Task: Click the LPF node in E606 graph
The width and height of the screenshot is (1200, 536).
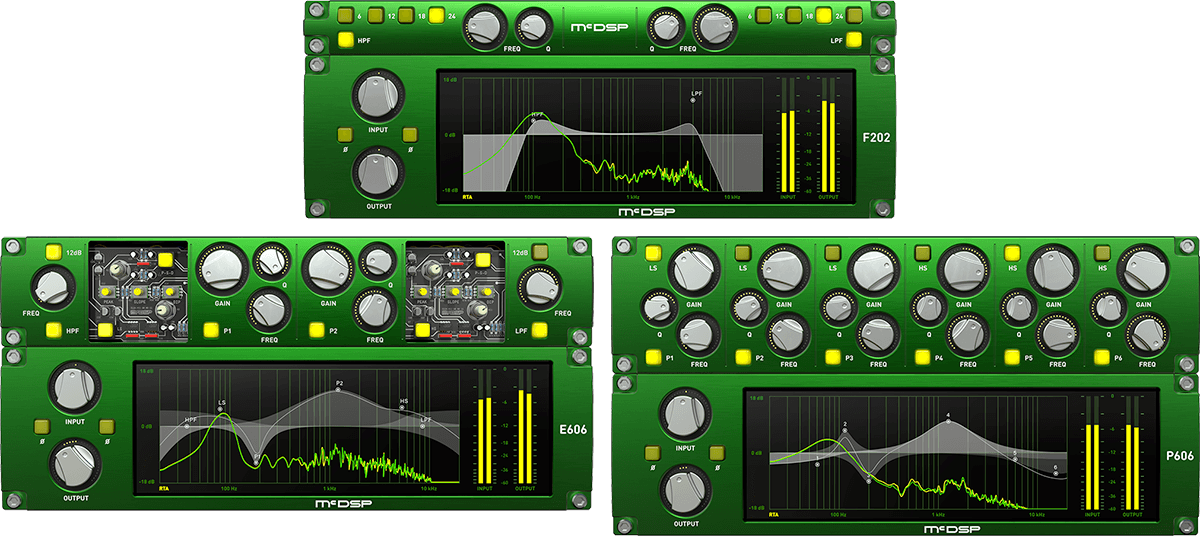Action: pos(423,425)
